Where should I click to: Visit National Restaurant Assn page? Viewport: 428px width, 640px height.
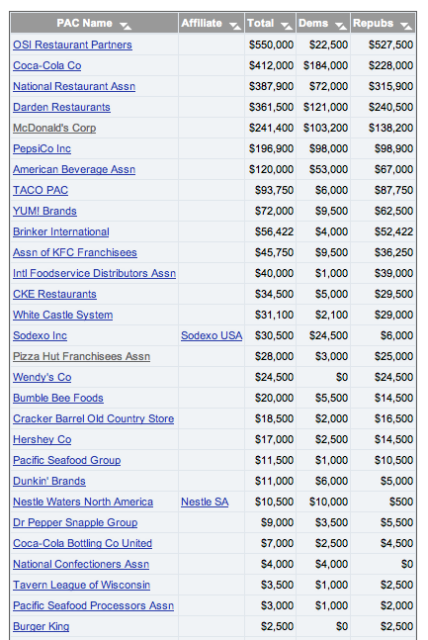tap(74, 87)
